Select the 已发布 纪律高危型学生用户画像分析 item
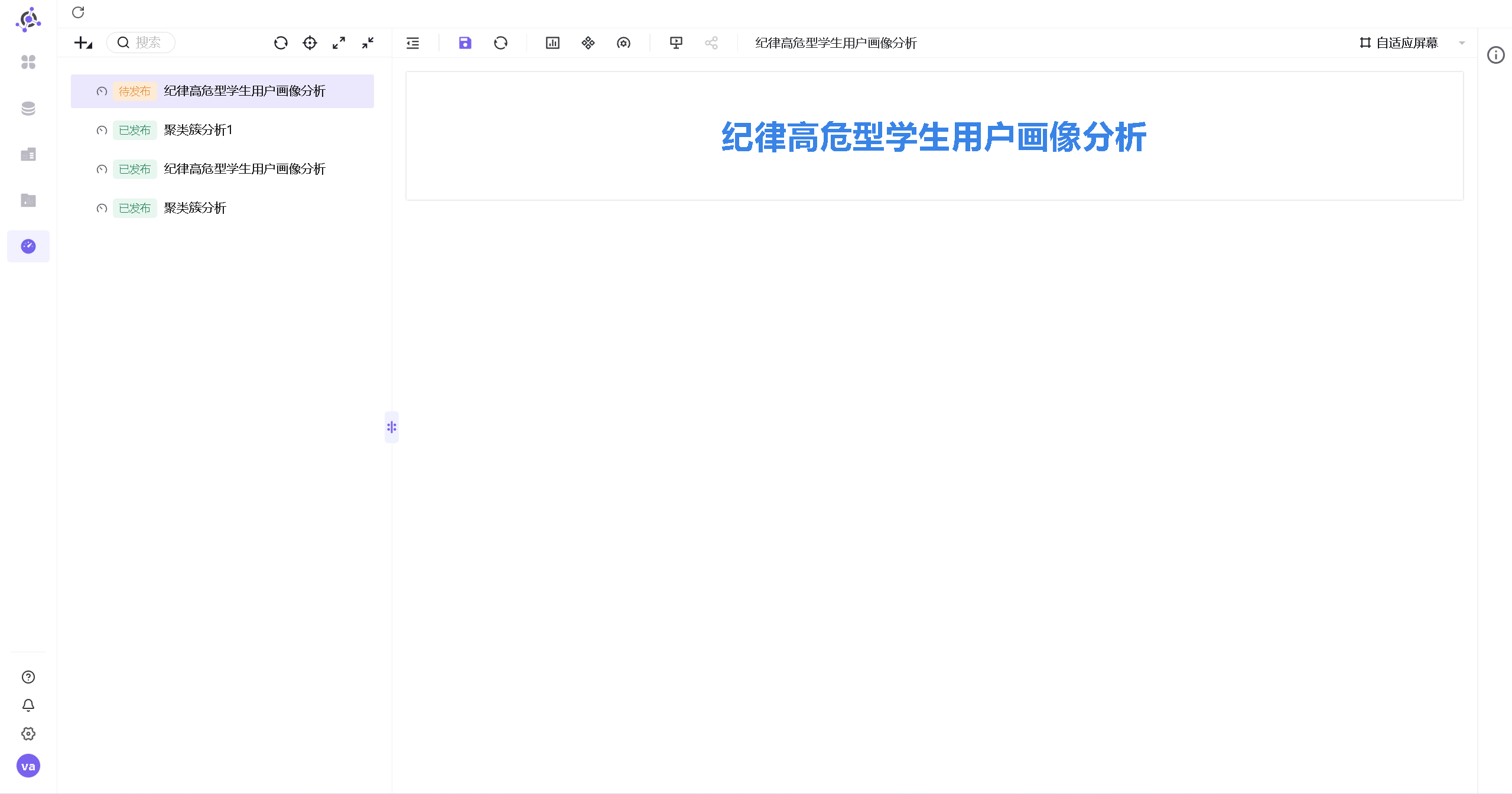 (222, 169)
